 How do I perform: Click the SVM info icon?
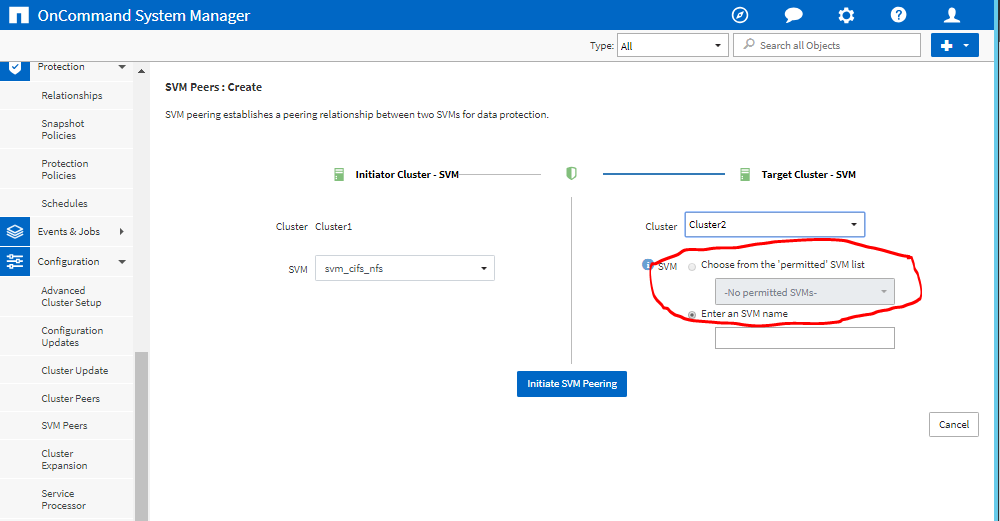647,265
